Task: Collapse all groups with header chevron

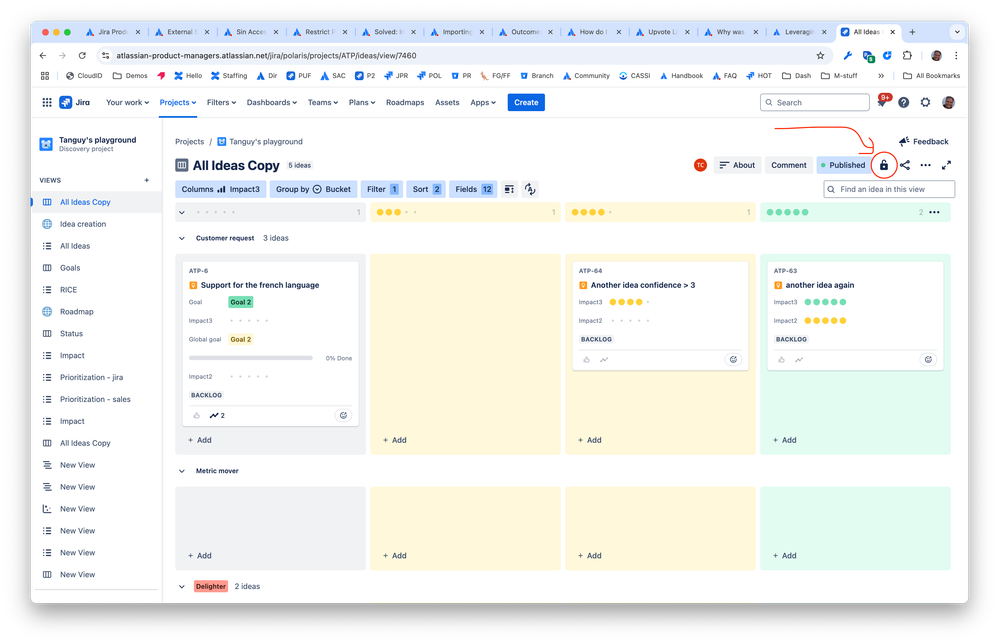Action: click(182, 212)
